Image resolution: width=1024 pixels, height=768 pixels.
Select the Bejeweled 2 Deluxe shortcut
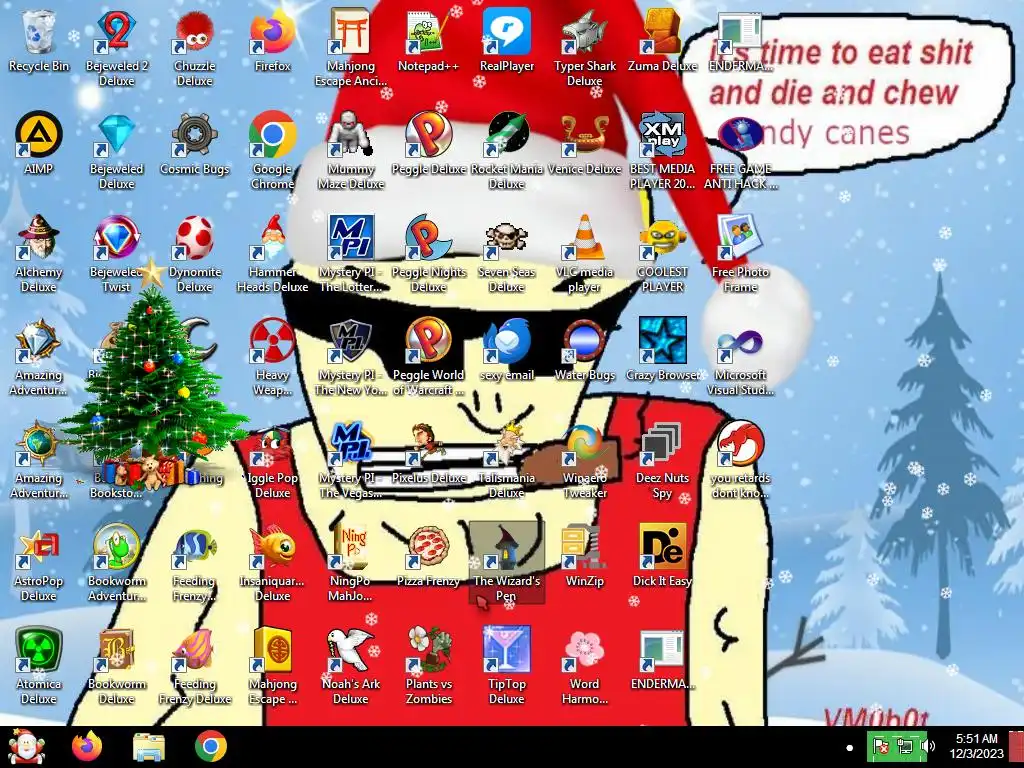point(116,47)
